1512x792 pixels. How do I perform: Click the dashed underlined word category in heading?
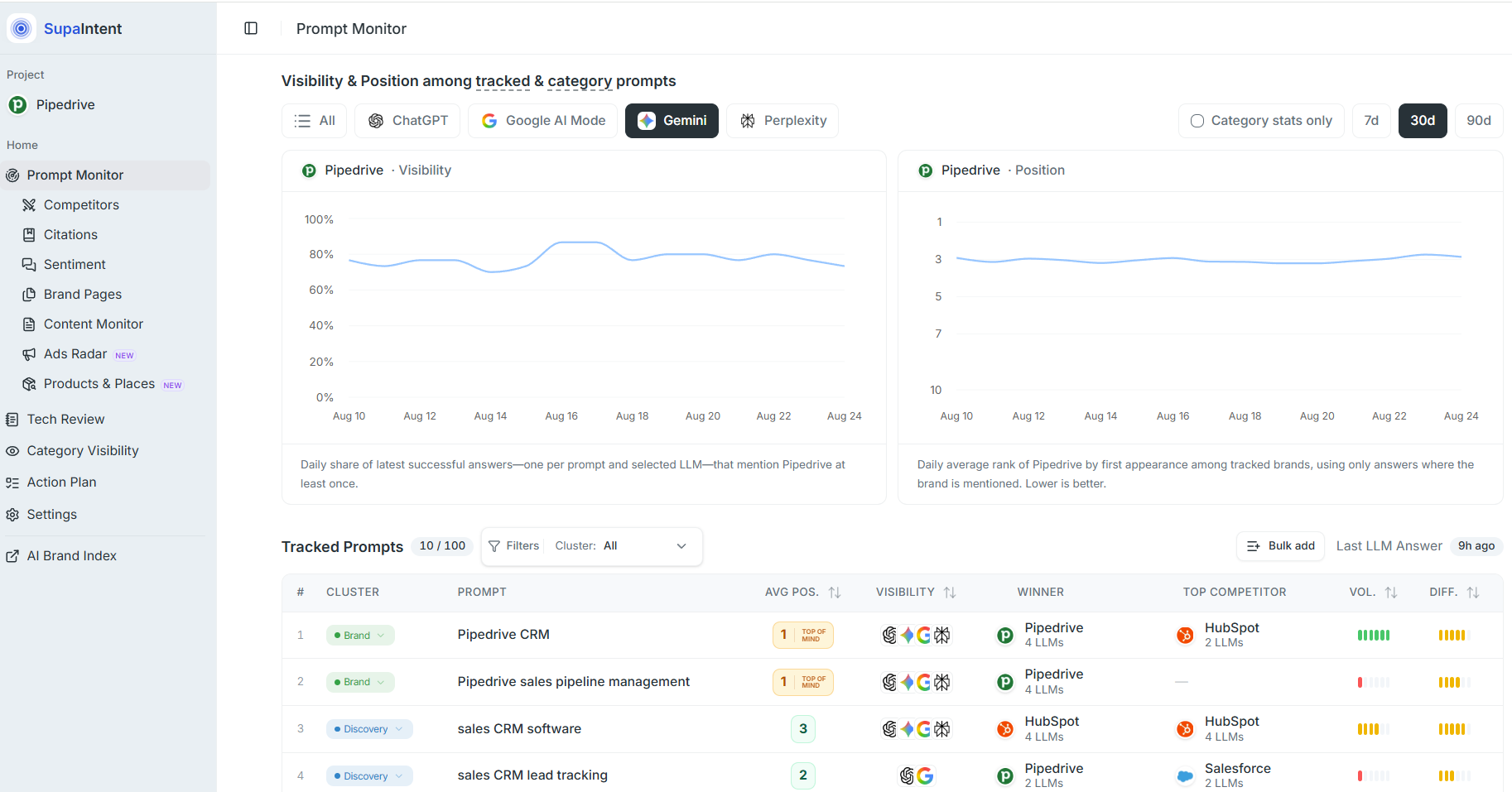tap(580, 81)
